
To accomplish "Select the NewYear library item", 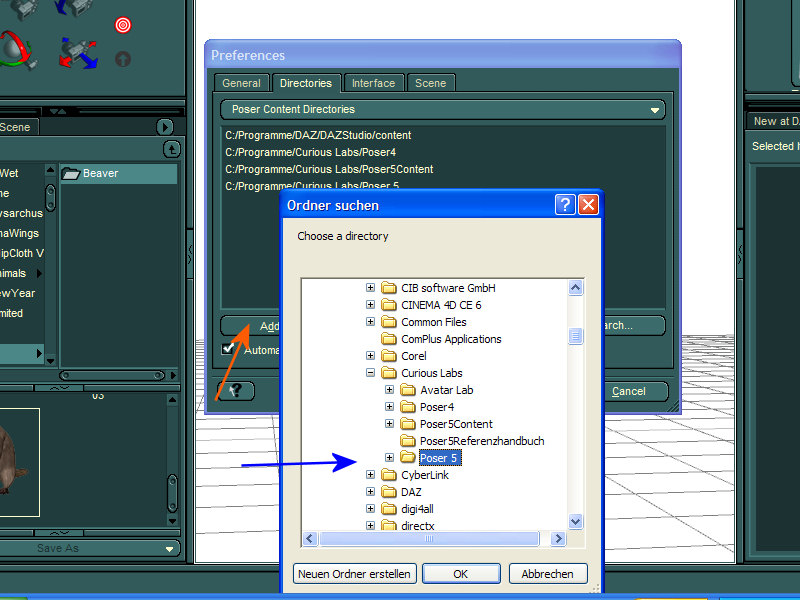I will click(17, 293).
